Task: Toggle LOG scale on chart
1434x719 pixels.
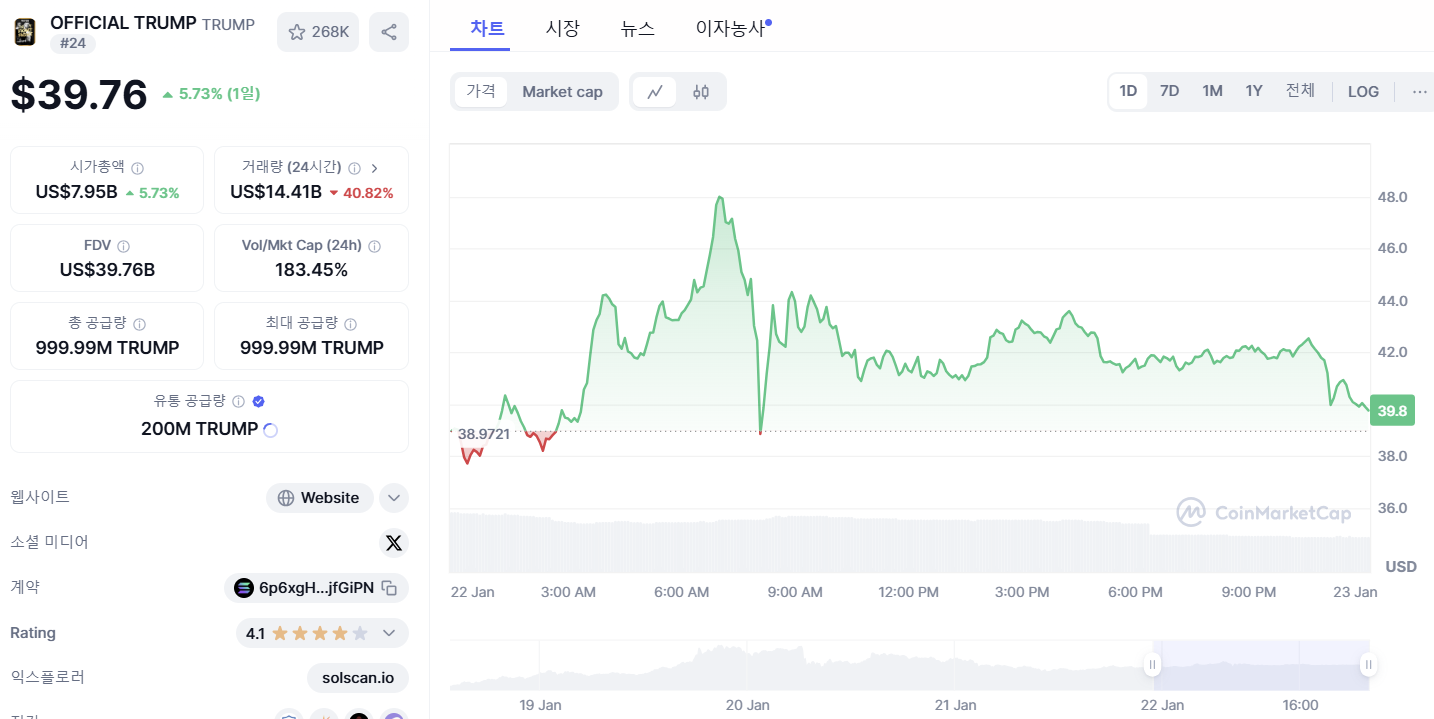Action: 1363,91
